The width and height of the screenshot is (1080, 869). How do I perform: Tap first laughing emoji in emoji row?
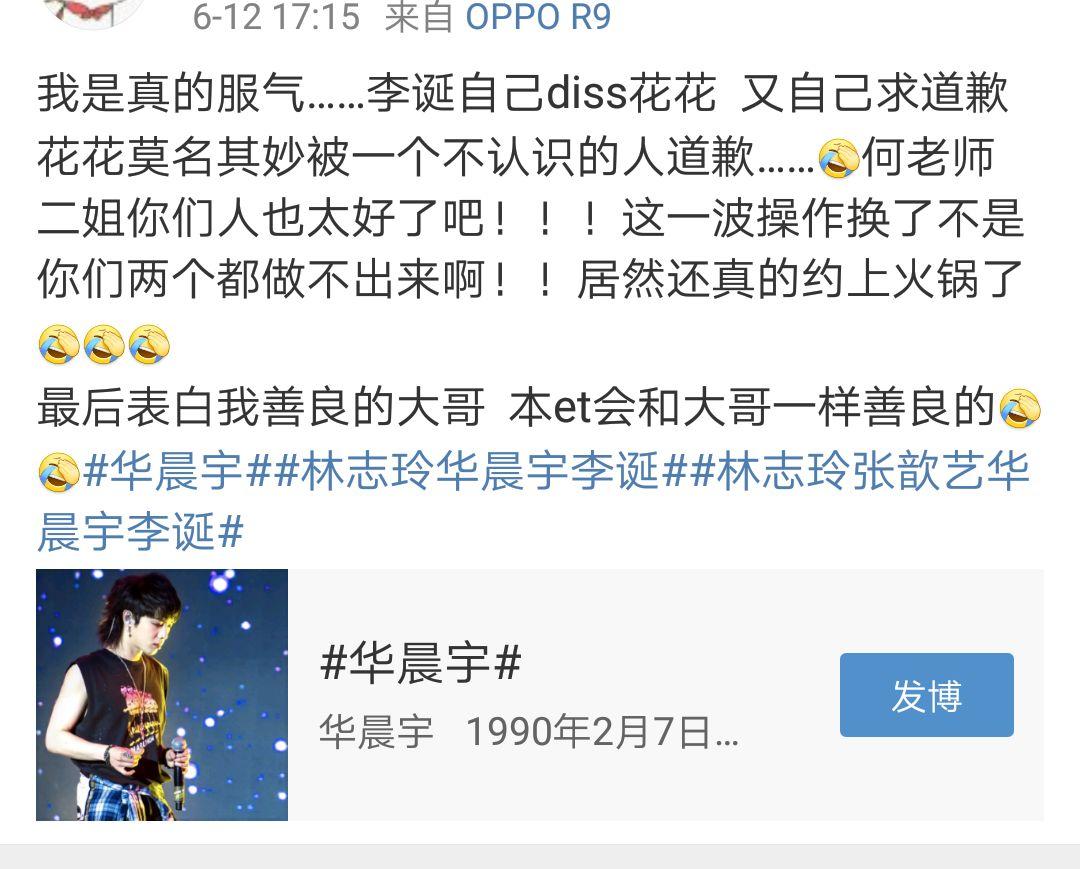pos(59,344)
